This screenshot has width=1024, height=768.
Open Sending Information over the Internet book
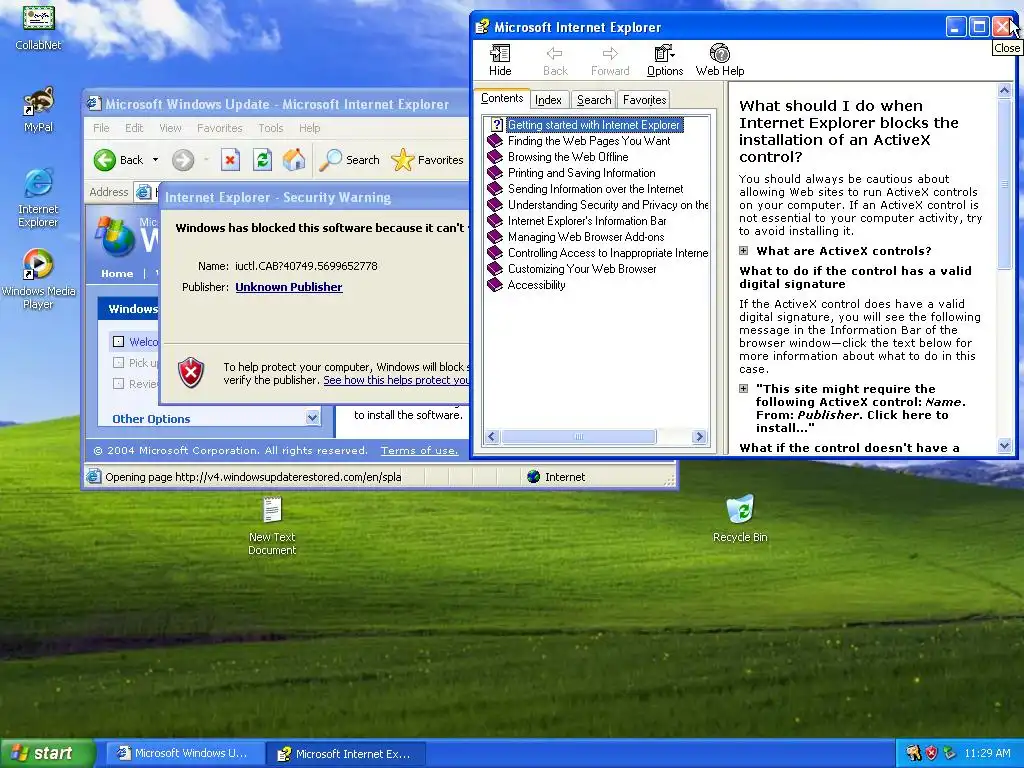click(x=585, y=189)
